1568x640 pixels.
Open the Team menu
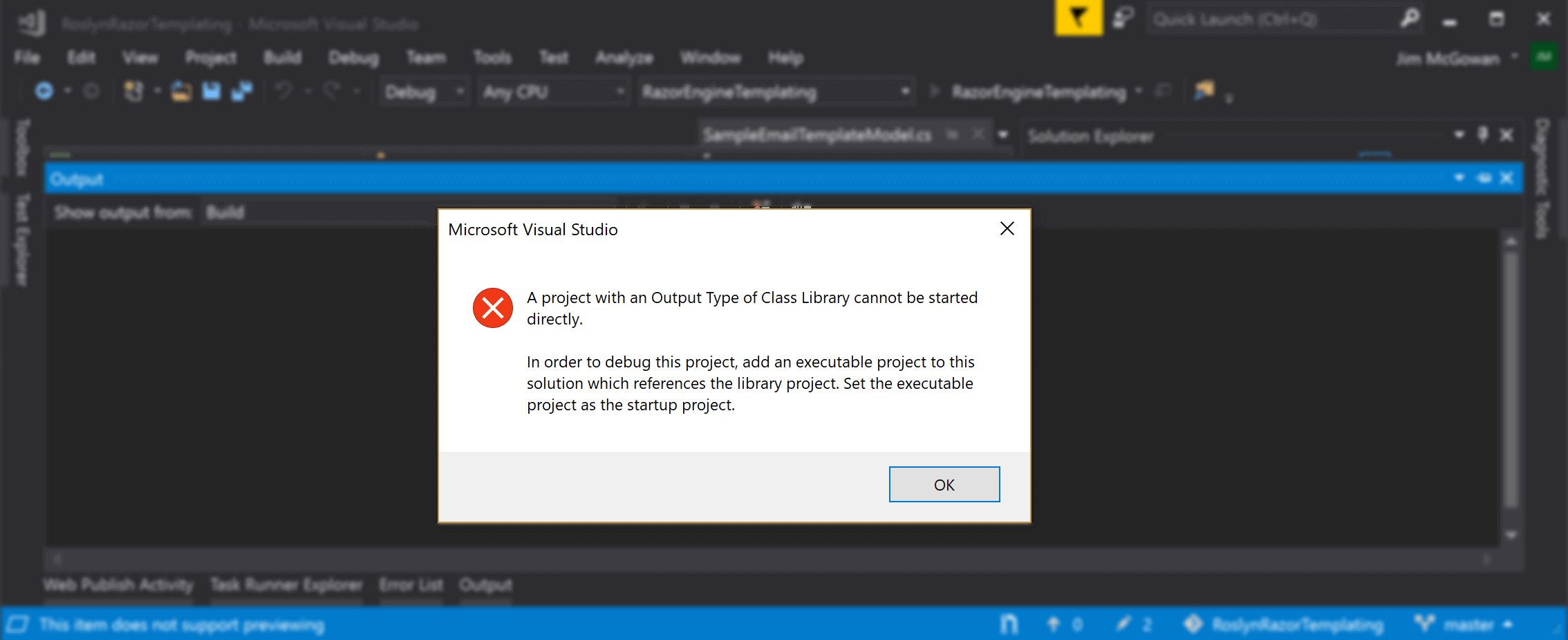point(426,57)
